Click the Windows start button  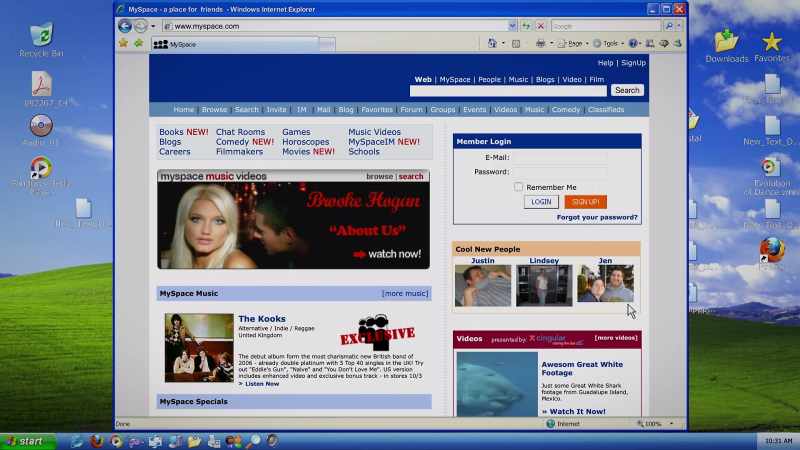tap(29, 441)
